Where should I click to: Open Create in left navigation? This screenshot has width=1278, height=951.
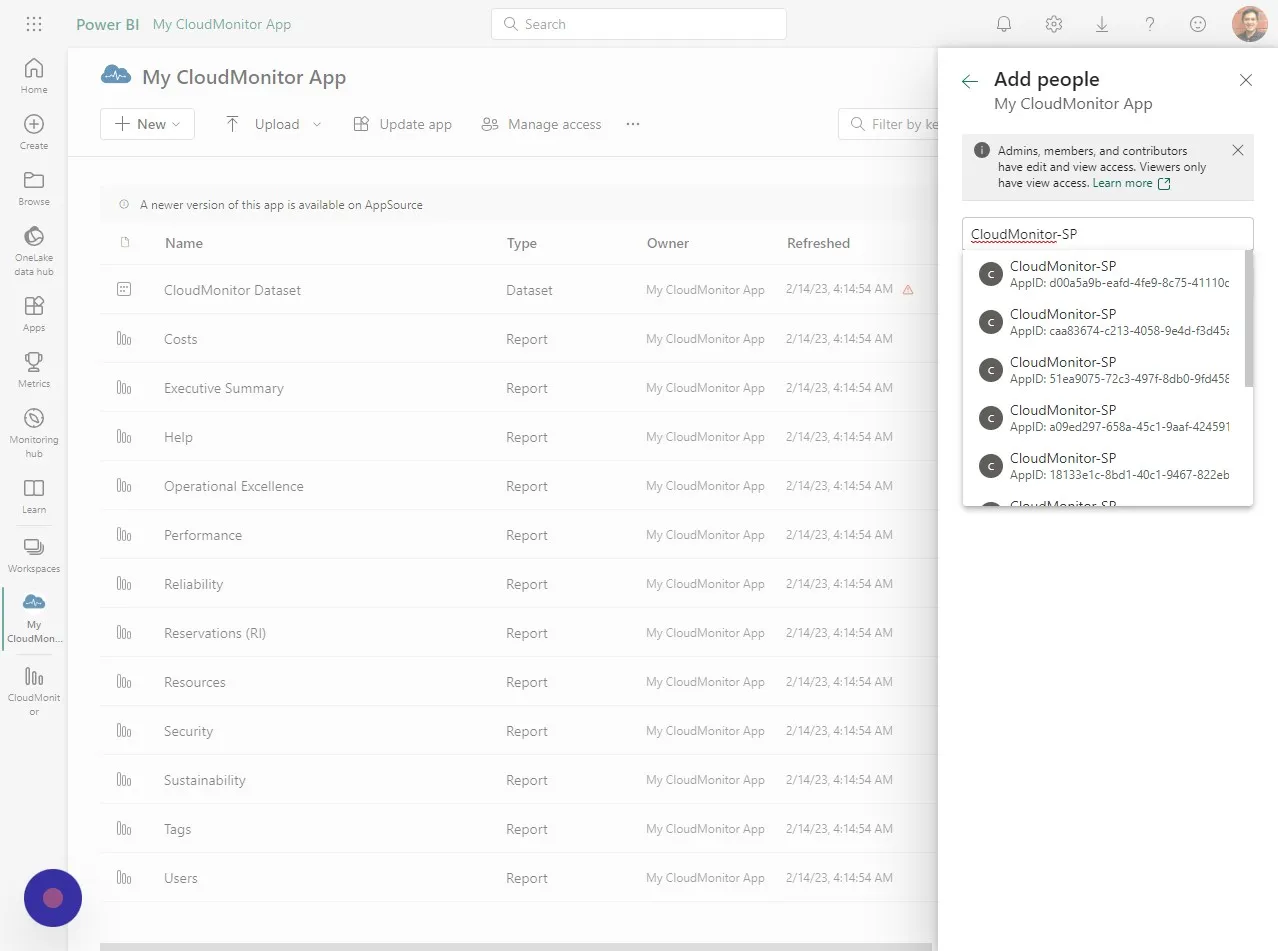(34, 132)
